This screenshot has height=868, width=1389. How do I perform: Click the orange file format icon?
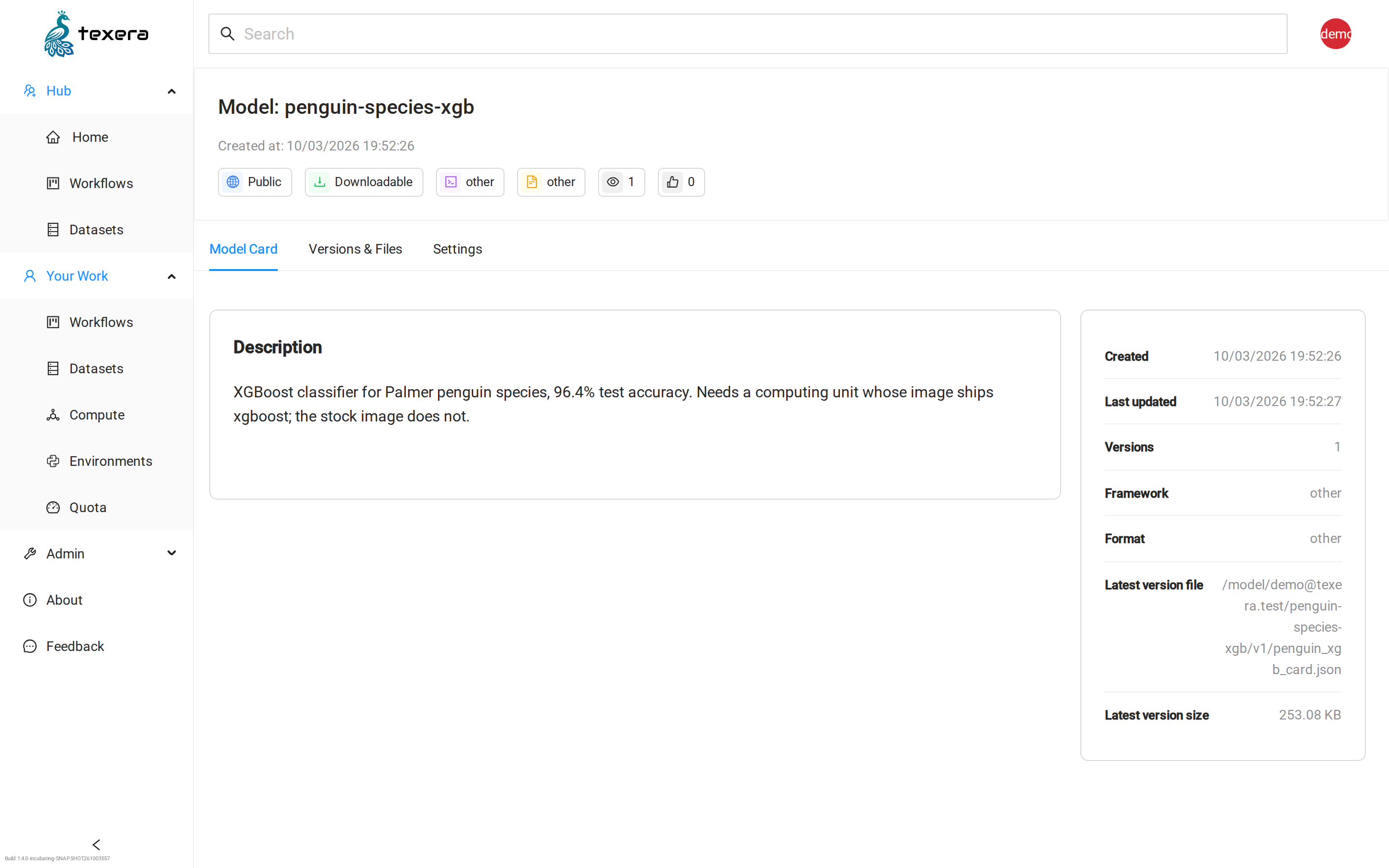(532, 182)
